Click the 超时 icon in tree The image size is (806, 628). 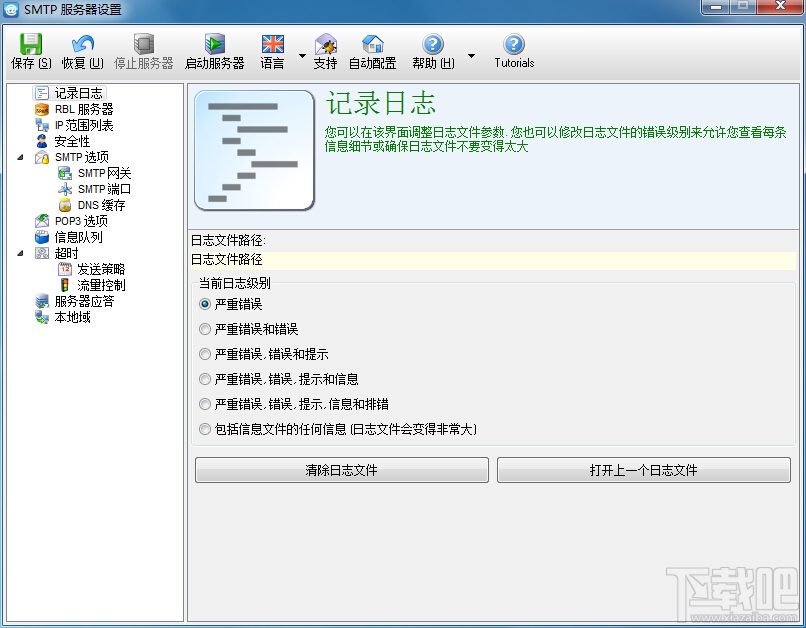coord(42,253)
